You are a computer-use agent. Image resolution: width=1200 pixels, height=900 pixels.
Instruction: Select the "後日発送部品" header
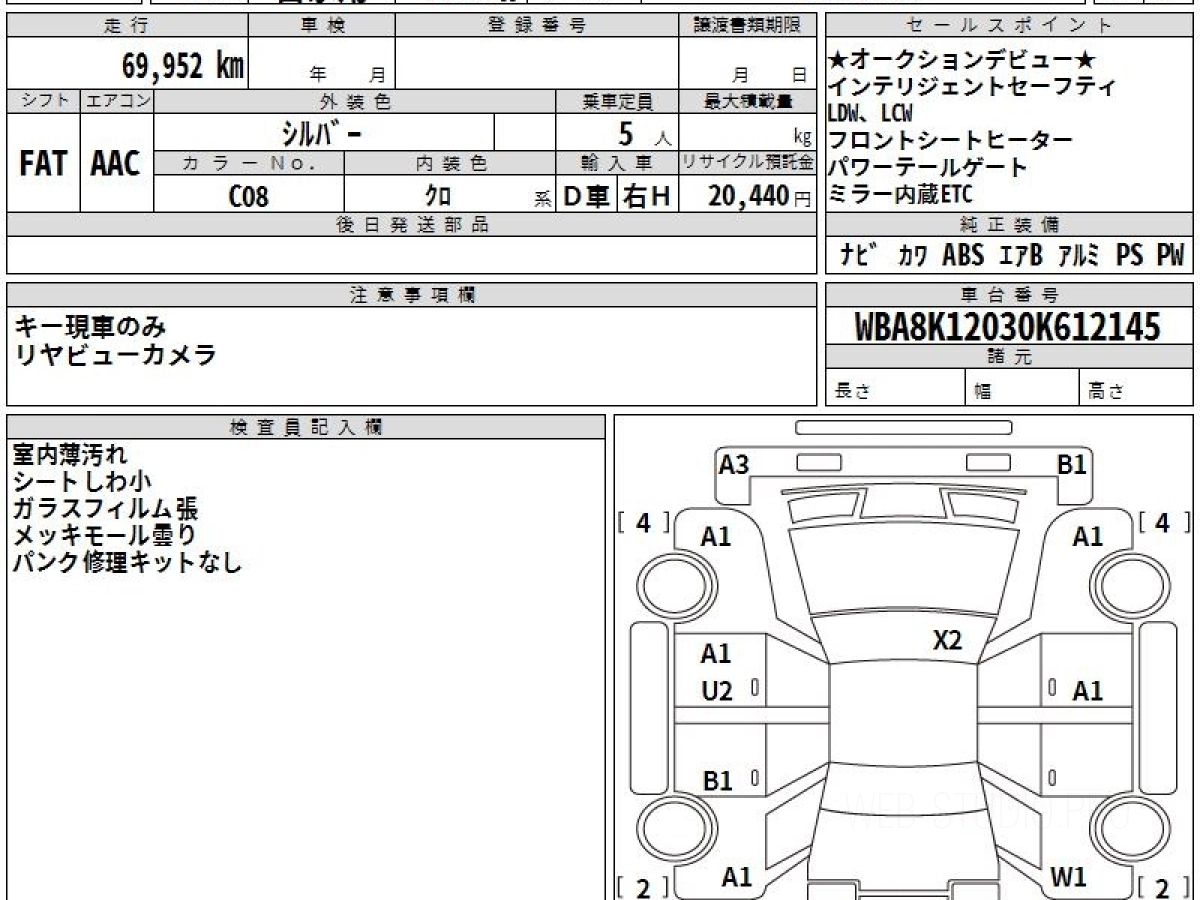tap(411, 225)
